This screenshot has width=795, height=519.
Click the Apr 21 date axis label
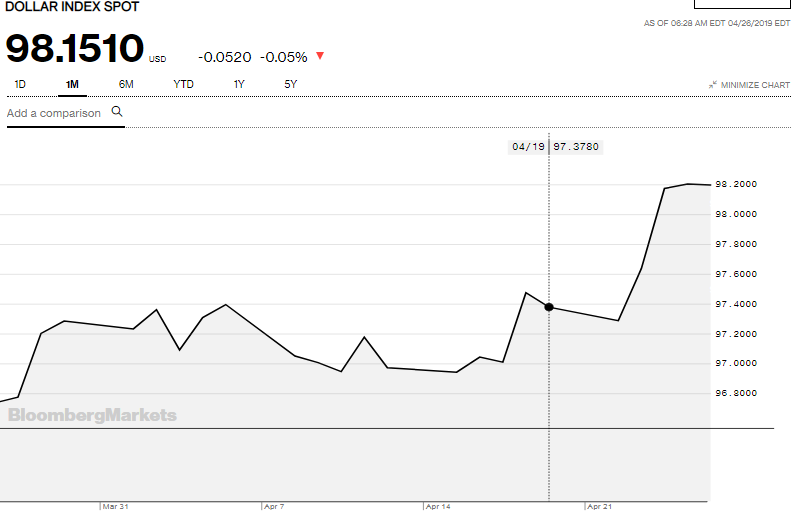tap(599, 507)
